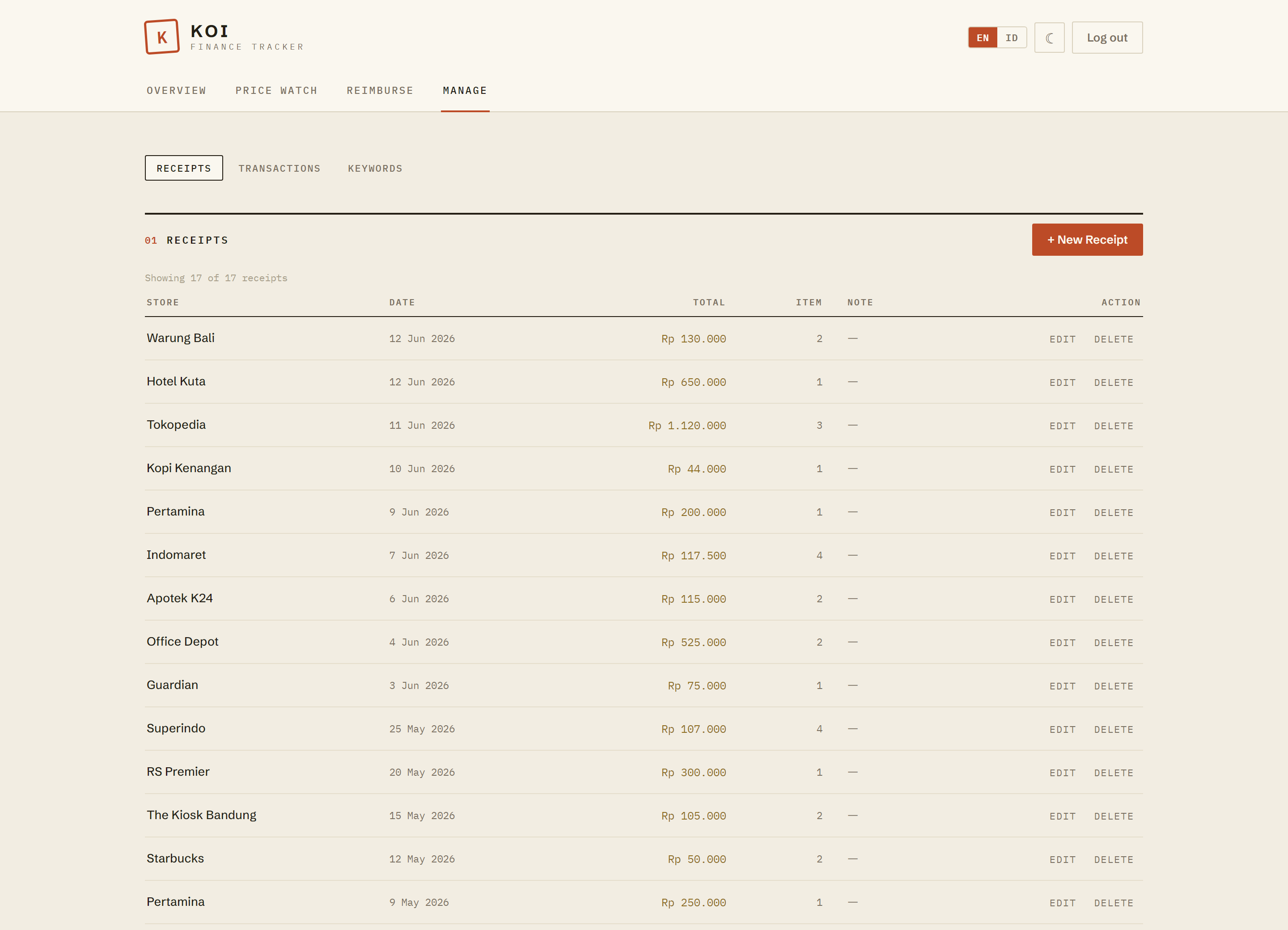Delete the Indomaret receipt
This screenshot has height=930, width=1288.
[1114, 556]
